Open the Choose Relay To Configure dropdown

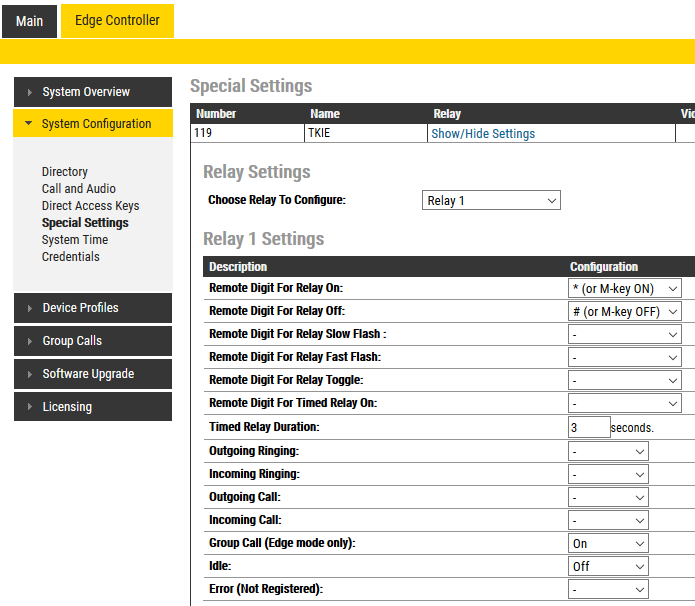click(x=491, y=201)
